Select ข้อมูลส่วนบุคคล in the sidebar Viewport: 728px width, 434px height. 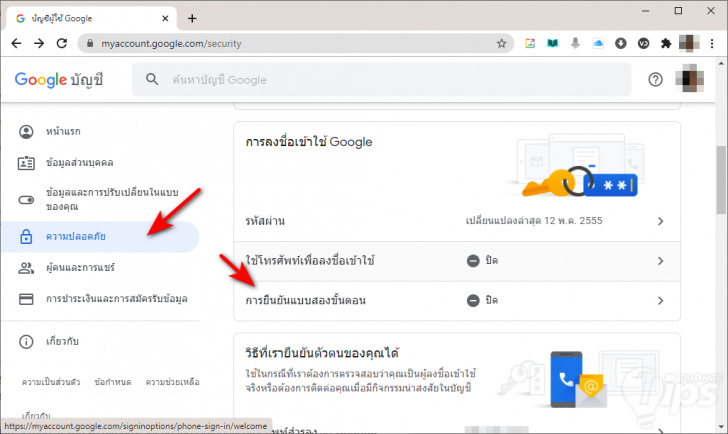click(100, 163)
